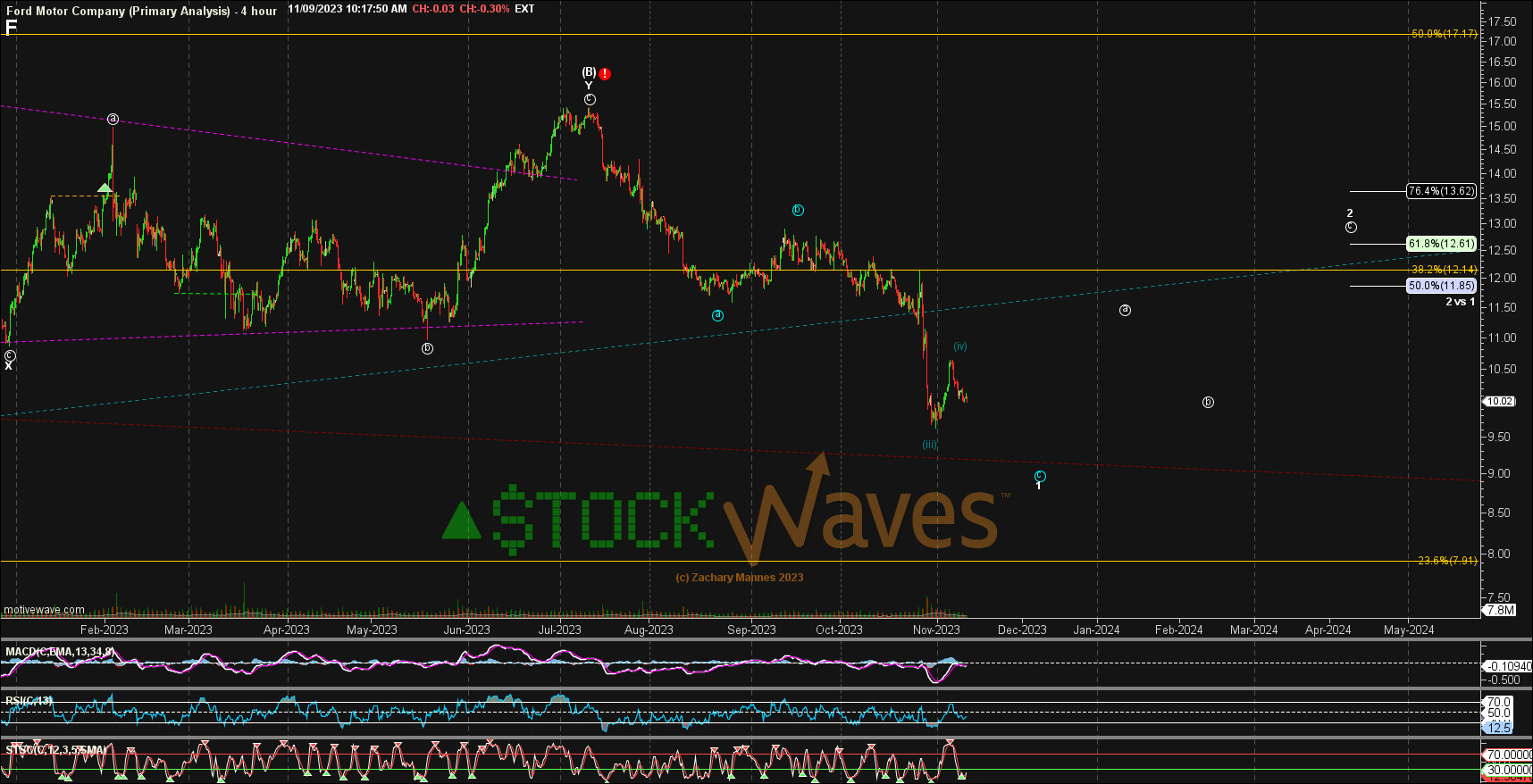Select the 76.4%(13.62) Fibonacci label
The width and height of the screenshot is (1533, 784).
tap(1441, 191)
